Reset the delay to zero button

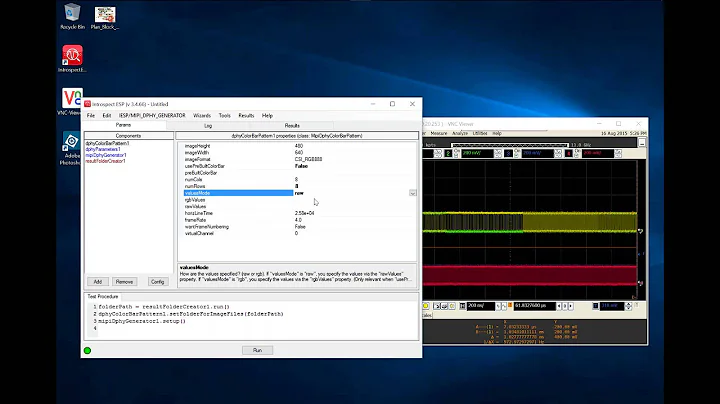coord(565,306)
